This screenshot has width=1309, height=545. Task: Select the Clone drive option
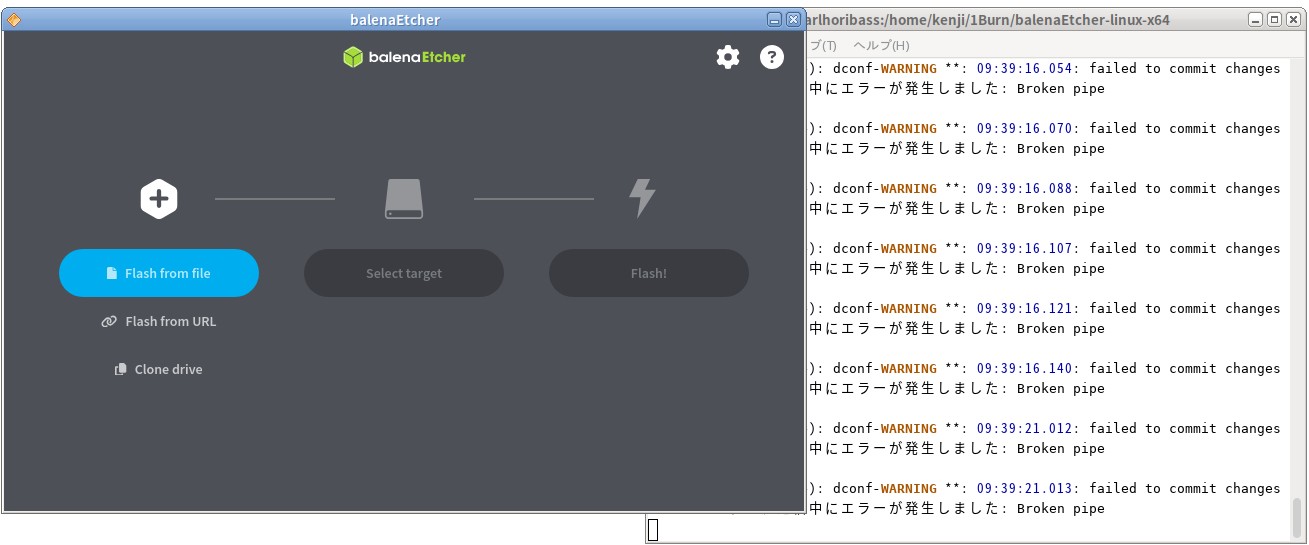(159, 369)
